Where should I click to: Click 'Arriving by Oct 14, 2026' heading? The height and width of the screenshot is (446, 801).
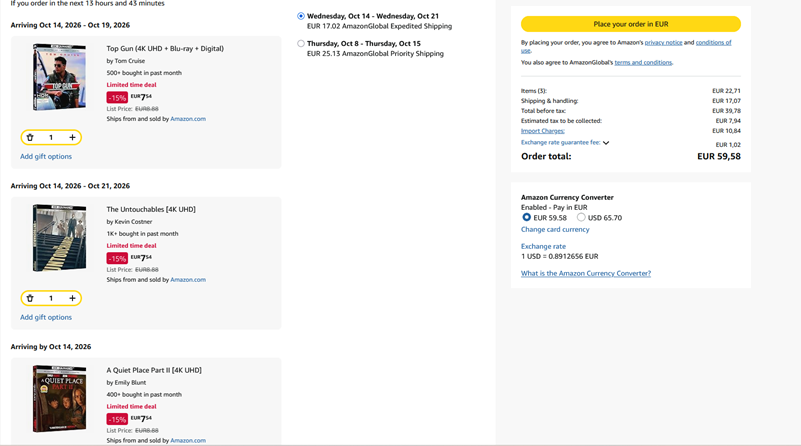point(51,347)
